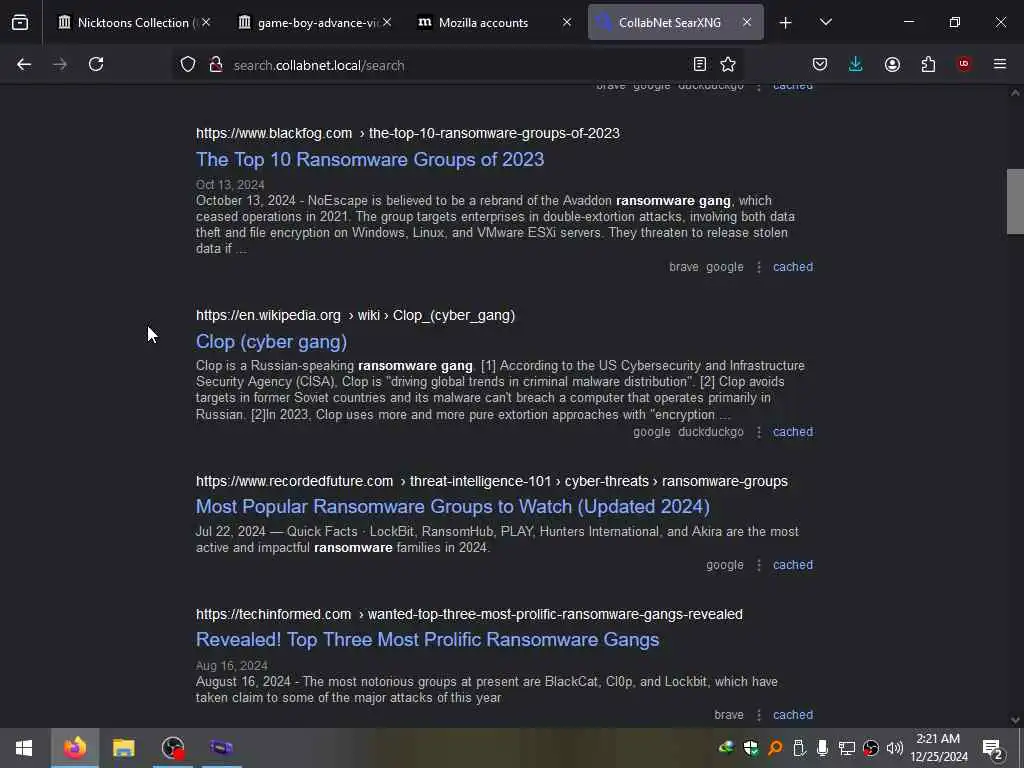Open orange magnifier tray icon
Viewport: 1024px width, 768px height.
pyautogui.click(x=775, y=748)
